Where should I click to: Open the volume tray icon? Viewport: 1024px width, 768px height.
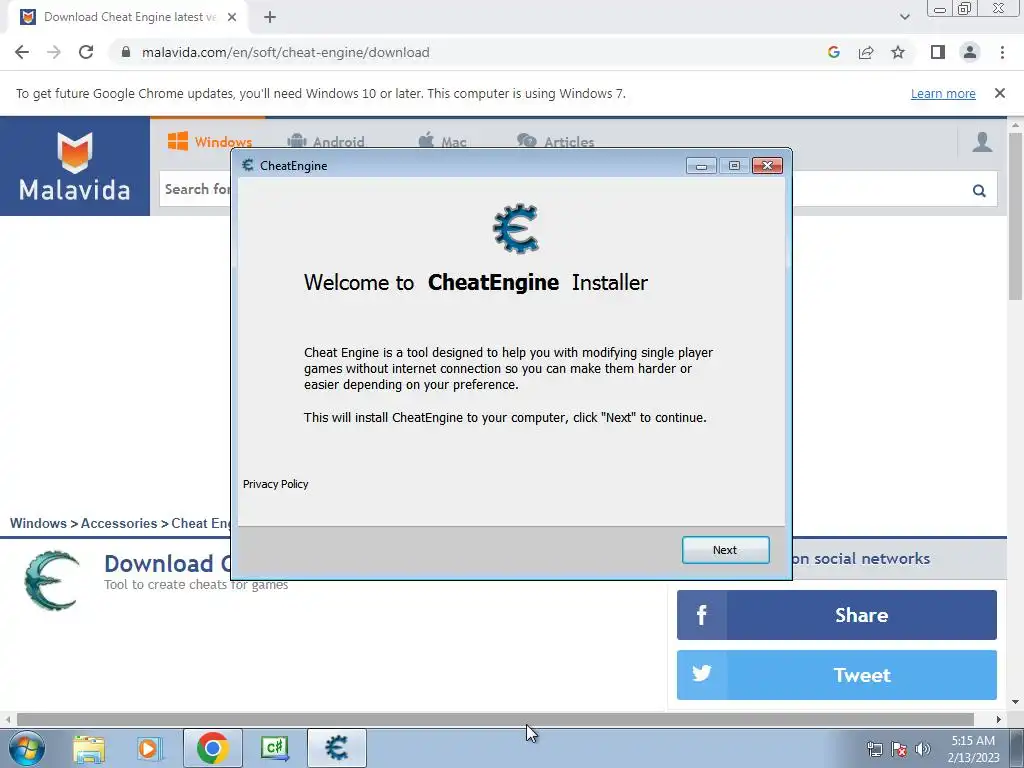pyautogui.click(x=923, y=749)
